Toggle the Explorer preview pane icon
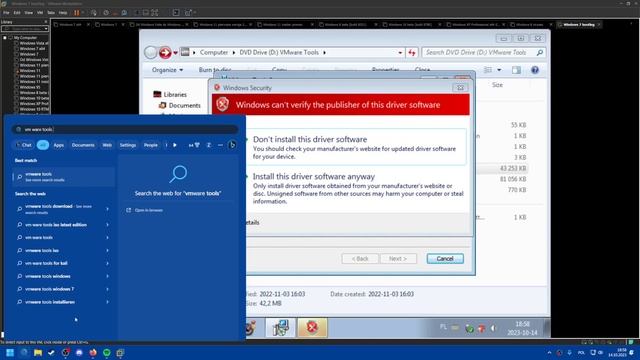Viewport: 640px width, 360px height. click(516, 70)
